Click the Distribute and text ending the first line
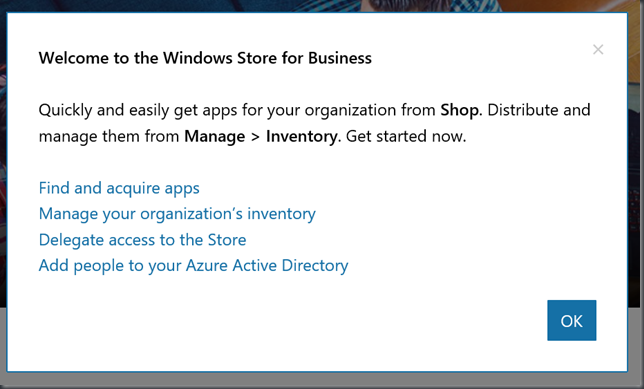Screen dimensions: 644x389 click(x=539, y=110)
